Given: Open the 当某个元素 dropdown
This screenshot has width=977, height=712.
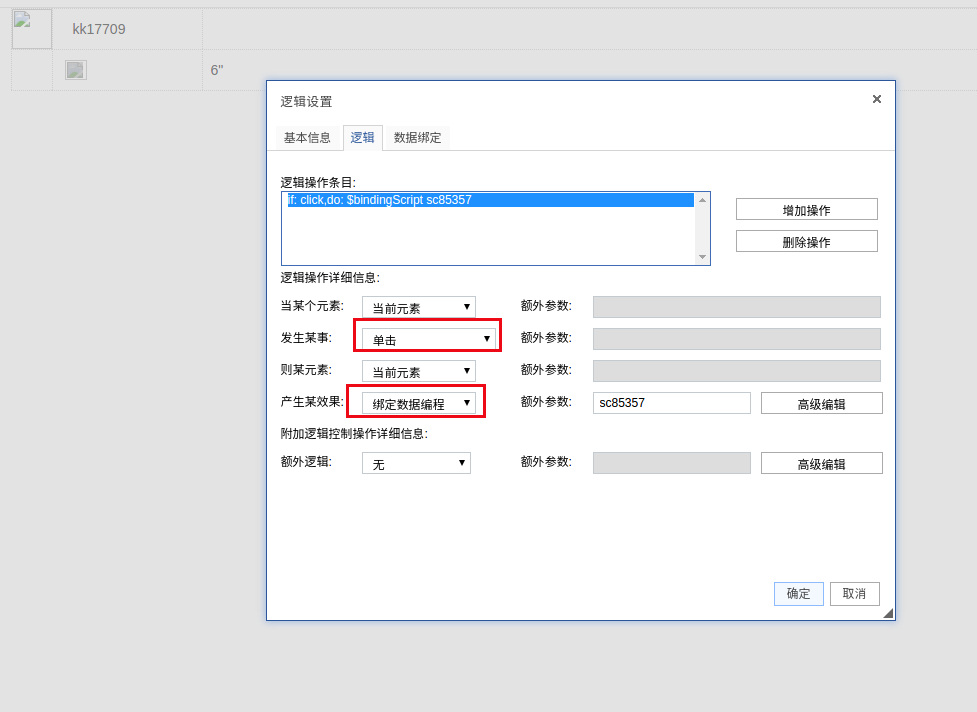Looking at the screenshot, I should pyautogui.click(x=418, y=308).
